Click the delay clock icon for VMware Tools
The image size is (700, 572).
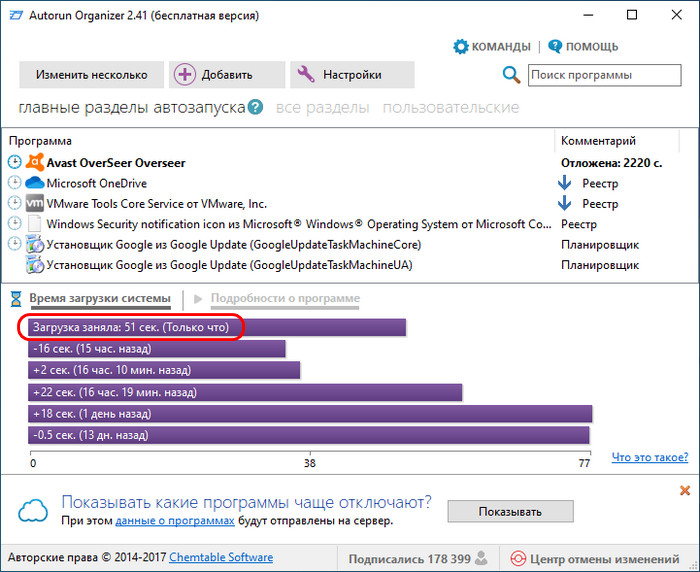tap(15, 203)
